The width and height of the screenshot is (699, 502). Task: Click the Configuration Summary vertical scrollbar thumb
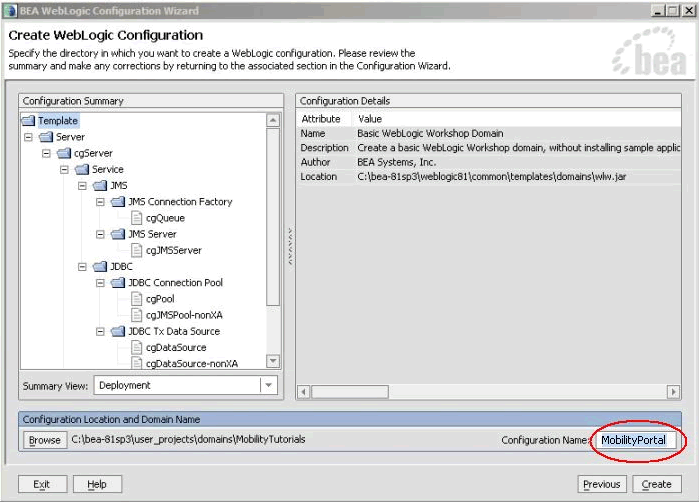[273, 217]
